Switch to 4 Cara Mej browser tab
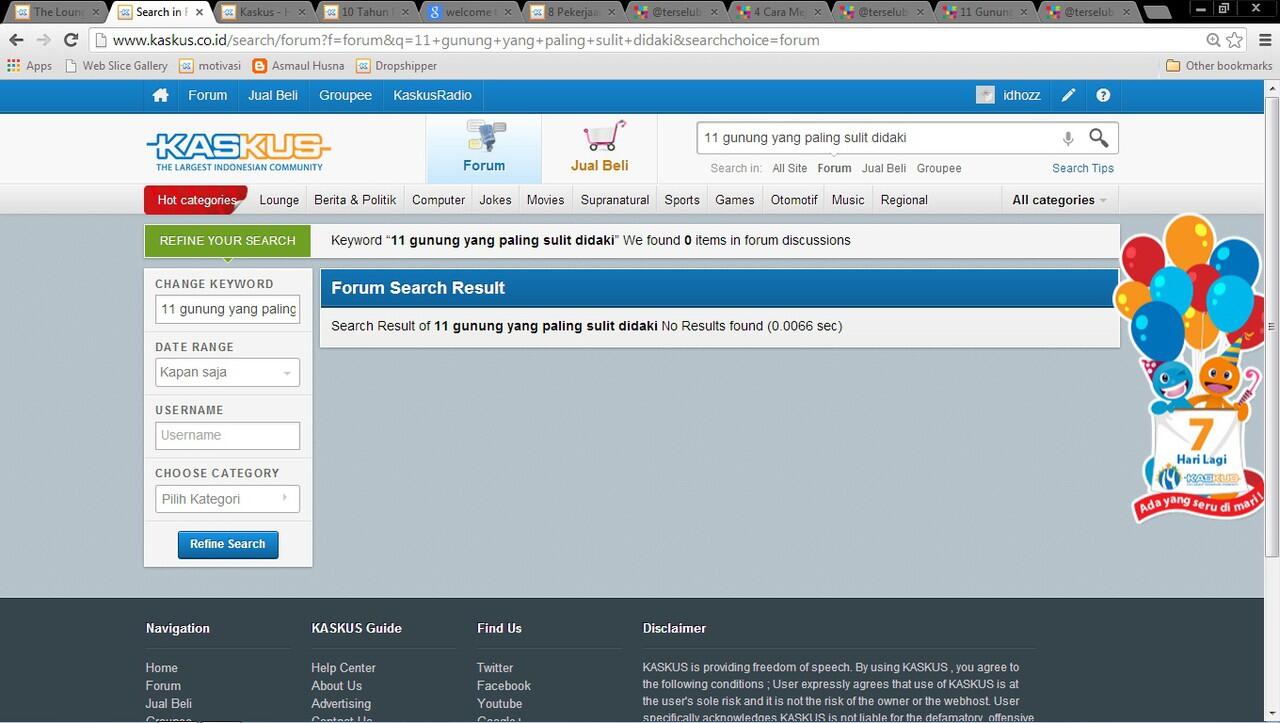Image resolution: width=1280 pixels, height=723 pixels. point(778,12)
